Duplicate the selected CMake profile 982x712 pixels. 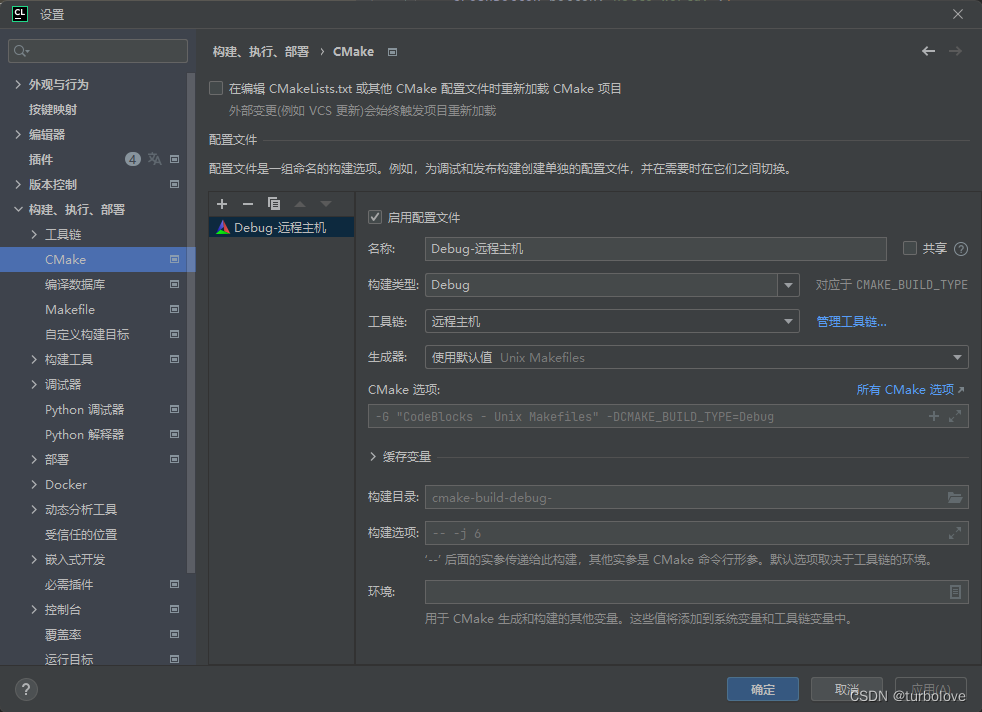pos(273,204)
